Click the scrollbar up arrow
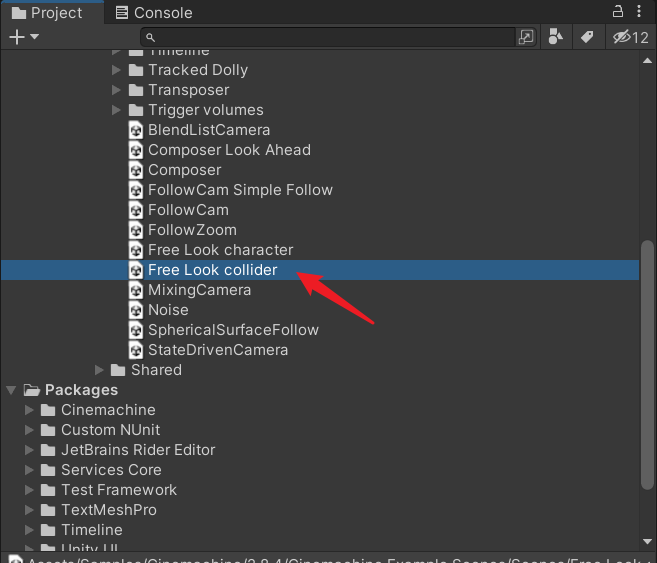 647,61
